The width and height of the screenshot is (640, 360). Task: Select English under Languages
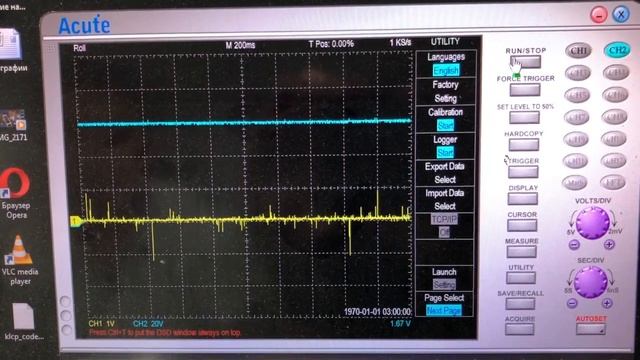(x=446, y=71)
